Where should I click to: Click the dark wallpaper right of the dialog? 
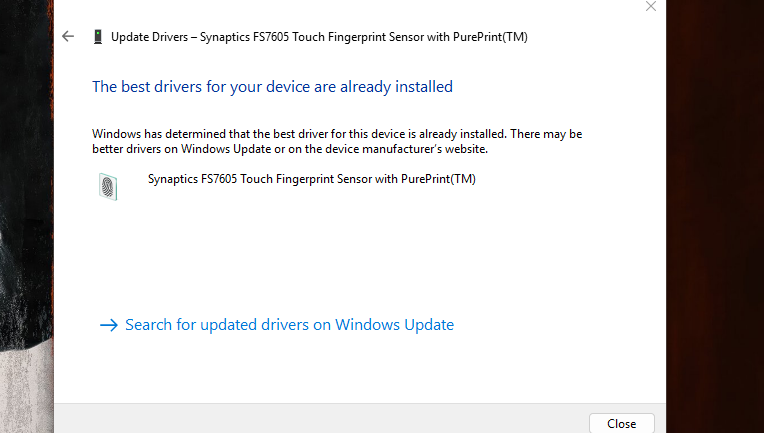714,200
